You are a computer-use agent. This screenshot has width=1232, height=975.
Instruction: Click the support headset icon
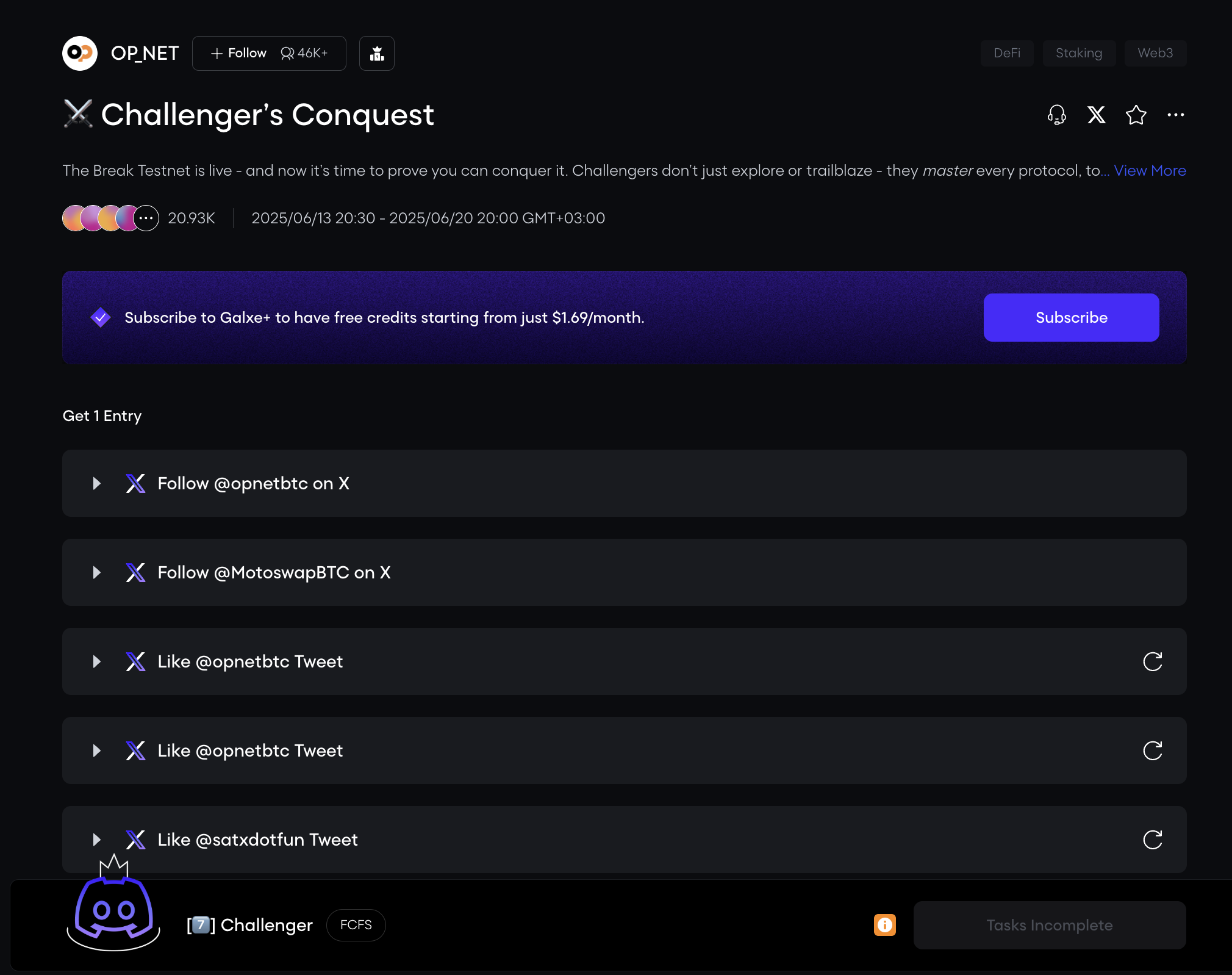[x=1056, y=115]
